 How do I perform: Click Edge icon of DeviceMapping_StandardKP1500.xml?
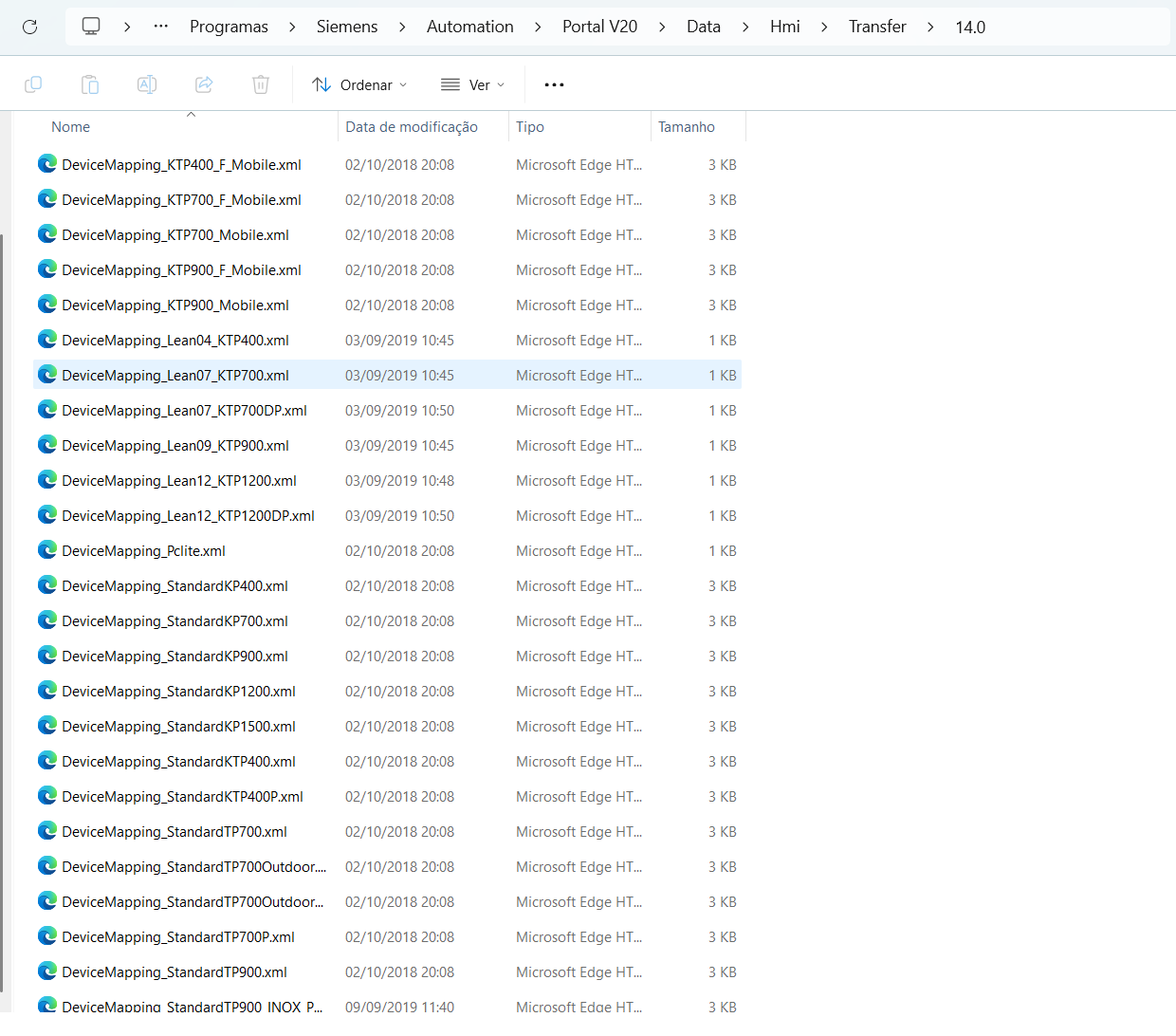click(47, 726)
